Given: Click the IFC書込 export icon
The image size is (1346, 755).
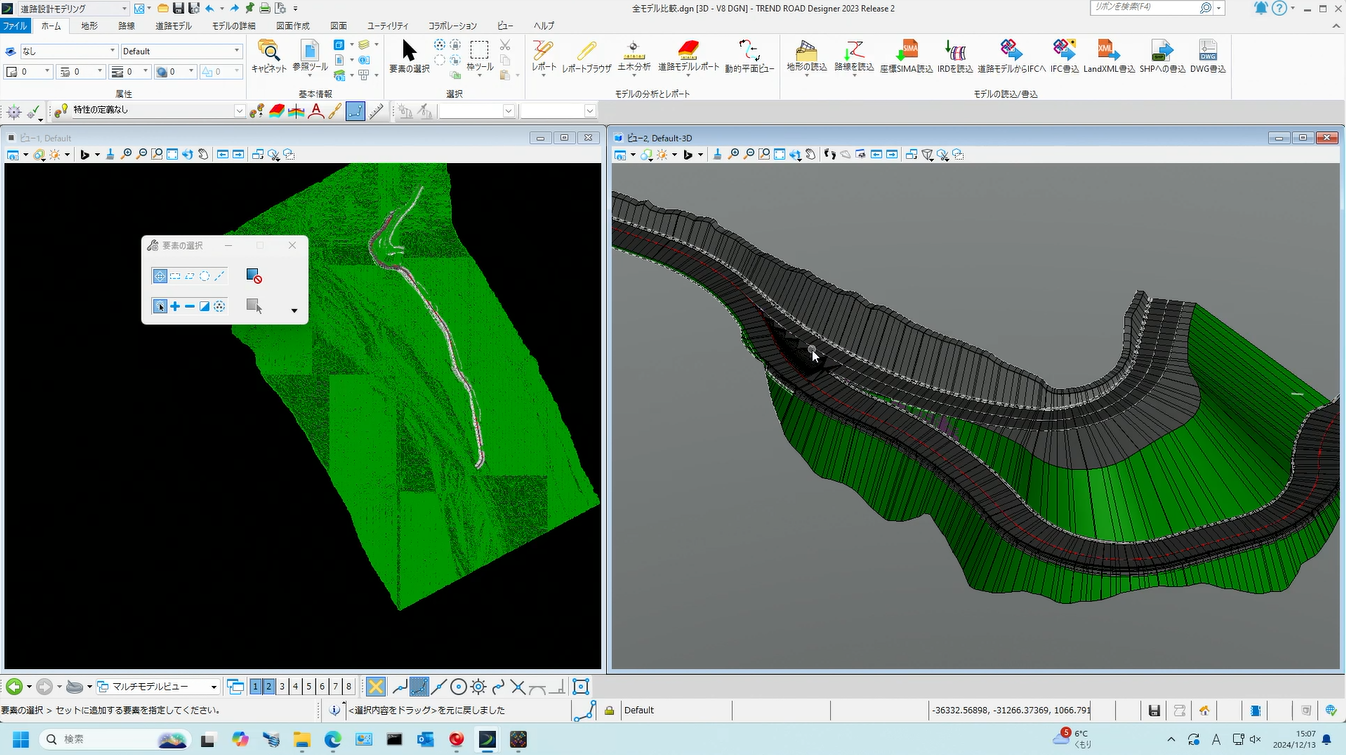Looking at the screenshot, I should point(1062,51).
